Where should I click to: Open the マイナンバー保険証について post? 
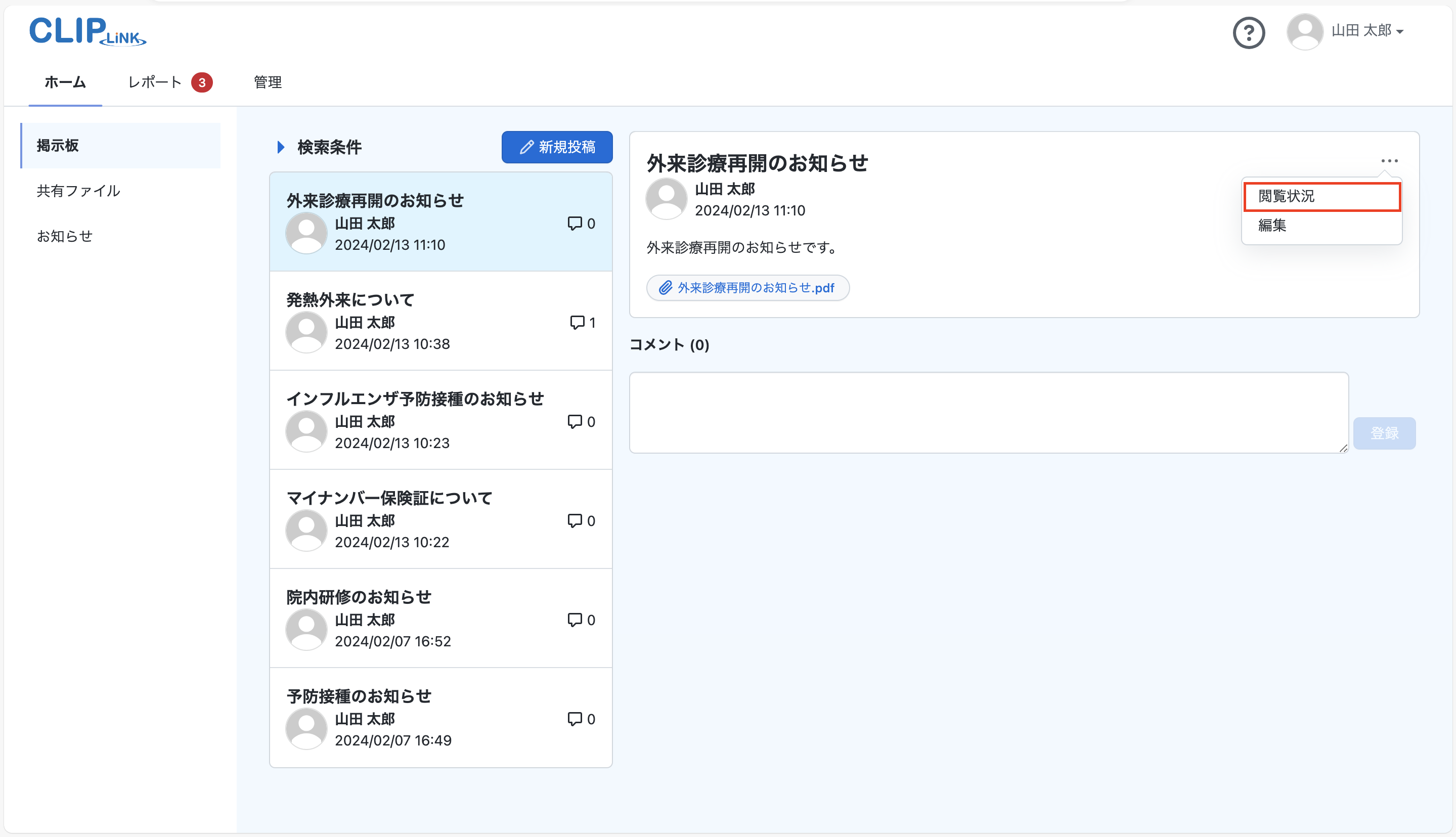pos(389,498)
